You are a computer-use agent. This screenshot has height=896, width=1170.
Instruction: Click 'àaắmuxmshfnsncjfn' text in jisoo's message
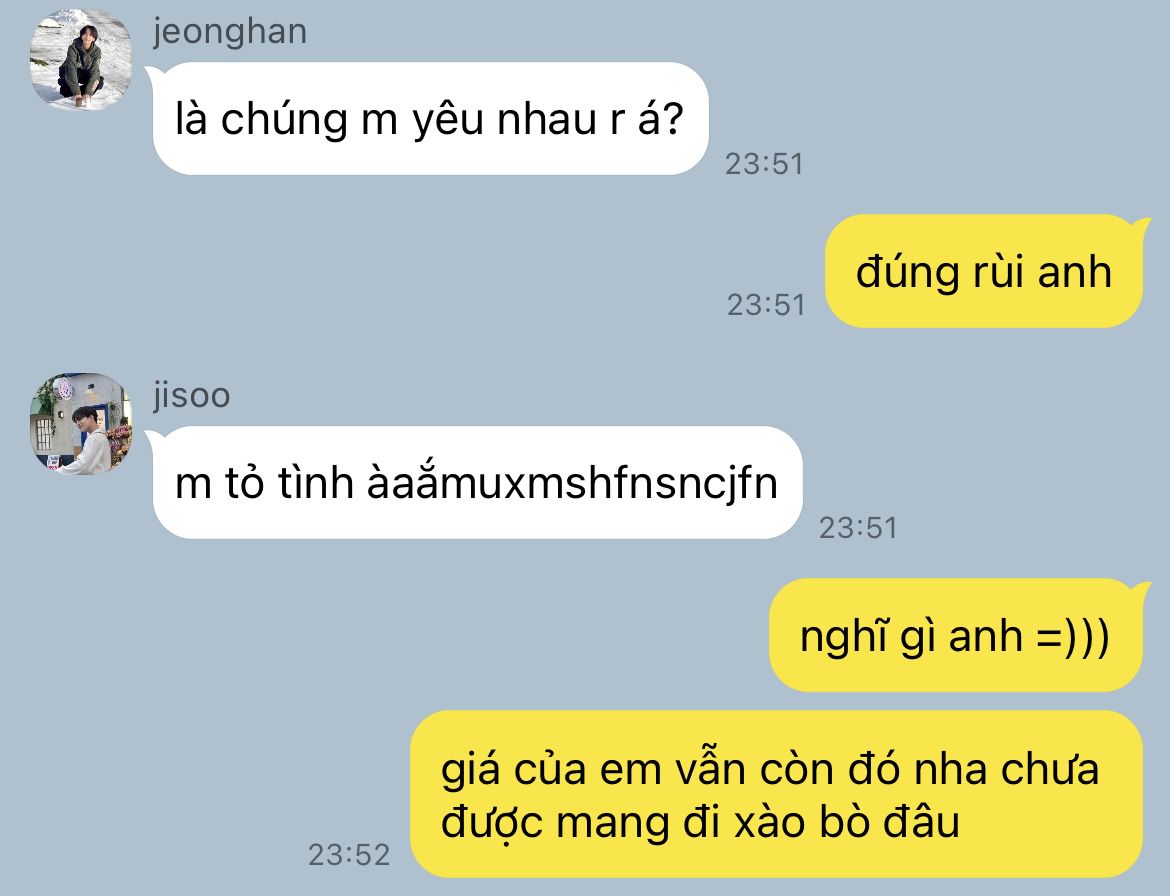click(x=572, y=483)
